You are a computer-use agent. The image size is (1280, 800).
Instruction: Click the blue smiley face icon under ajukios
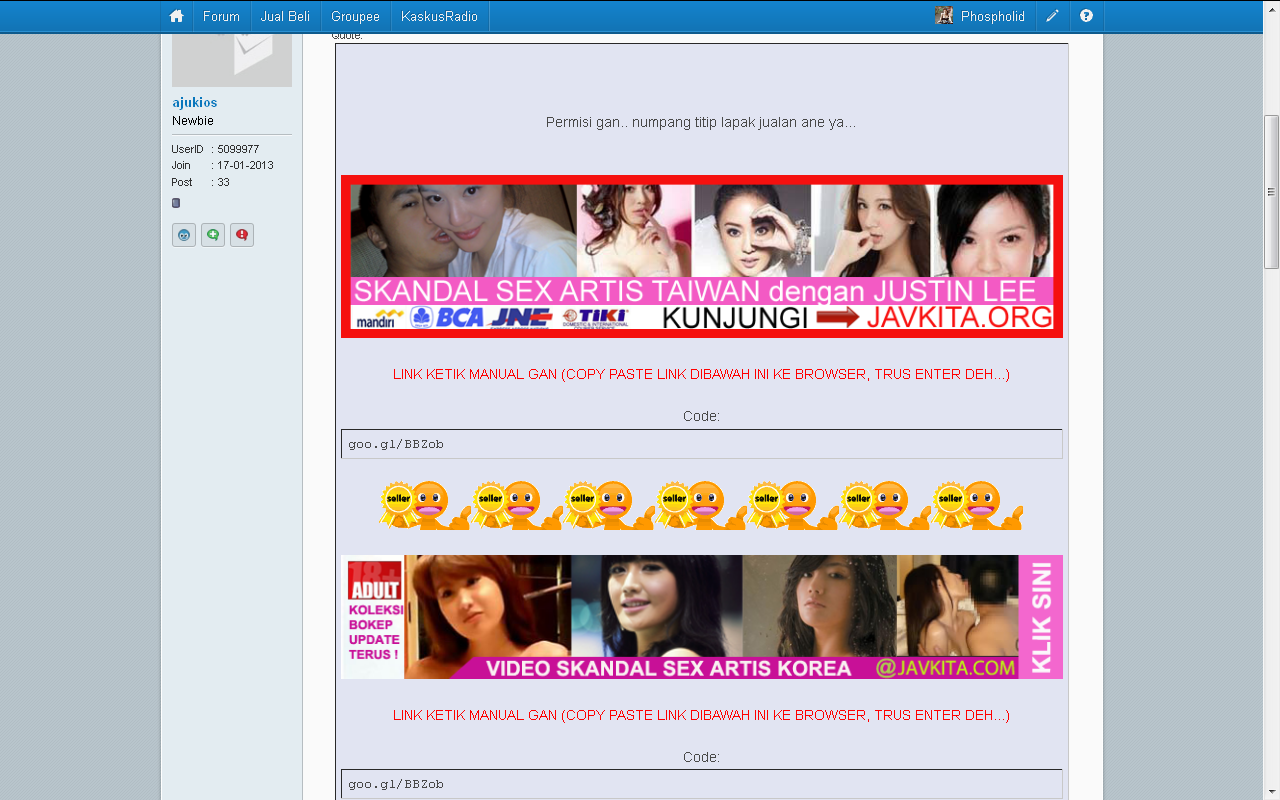pos(184,235)
